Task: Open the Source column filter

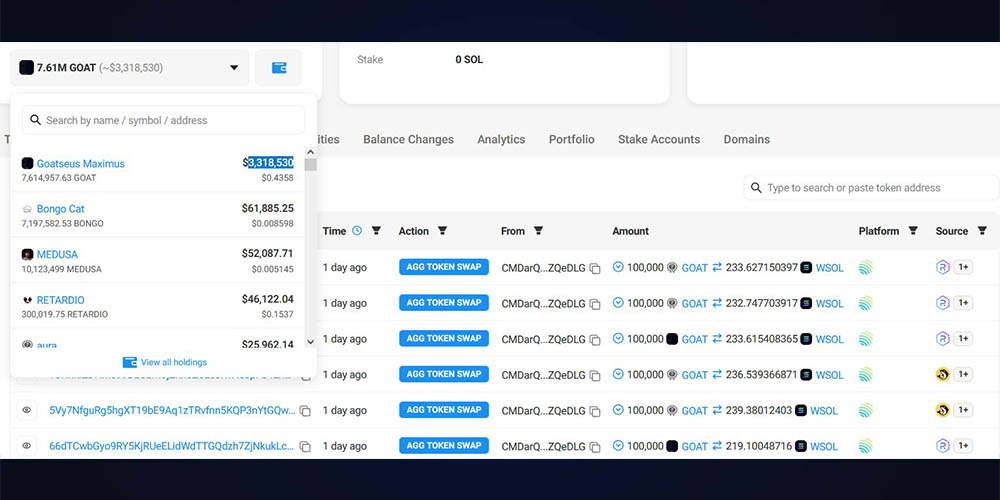Action: (x=982, y=231)
